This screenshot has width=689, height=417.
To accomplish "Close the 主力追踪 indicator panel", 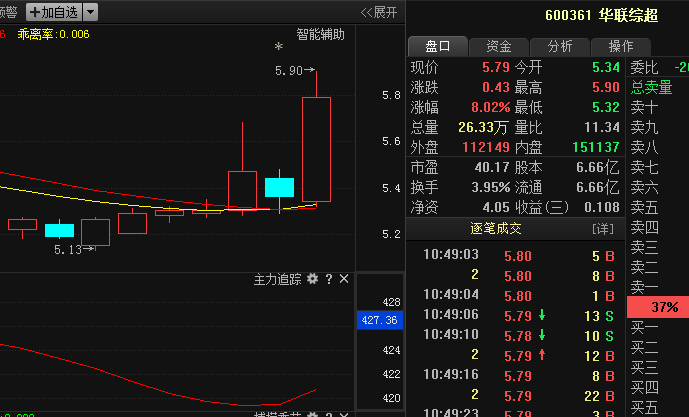I will coord(344,279).
